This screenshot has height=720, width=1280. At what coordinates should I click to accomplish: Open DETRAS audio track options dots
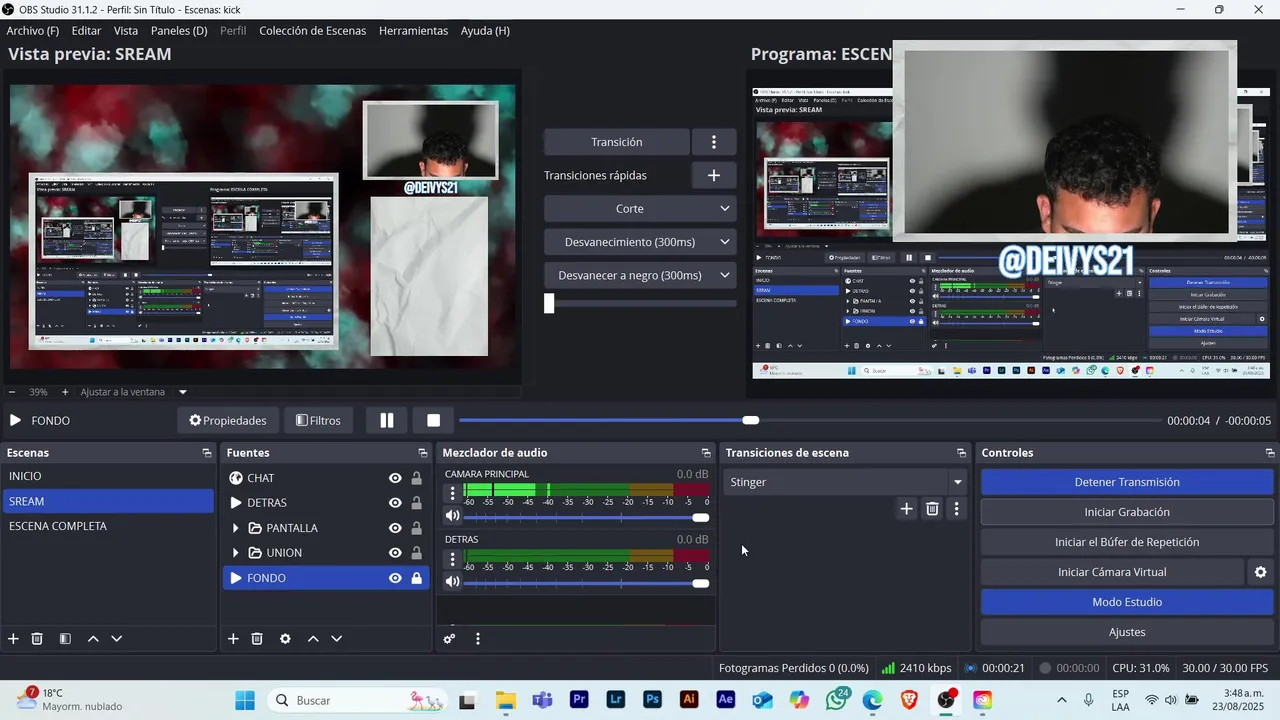[x=453, y=558]
